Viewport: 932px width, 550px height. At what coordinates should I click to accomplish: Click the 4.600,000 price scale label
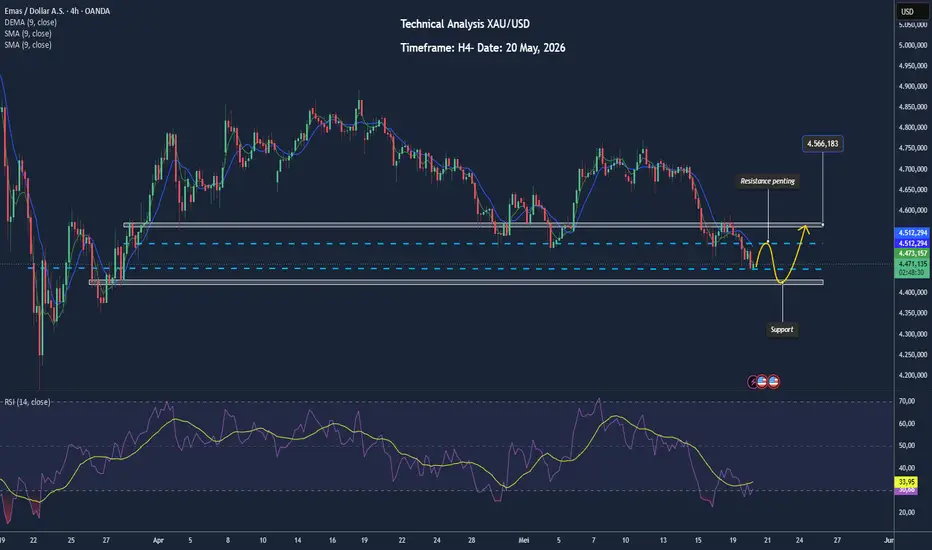[x=912, y=210]
